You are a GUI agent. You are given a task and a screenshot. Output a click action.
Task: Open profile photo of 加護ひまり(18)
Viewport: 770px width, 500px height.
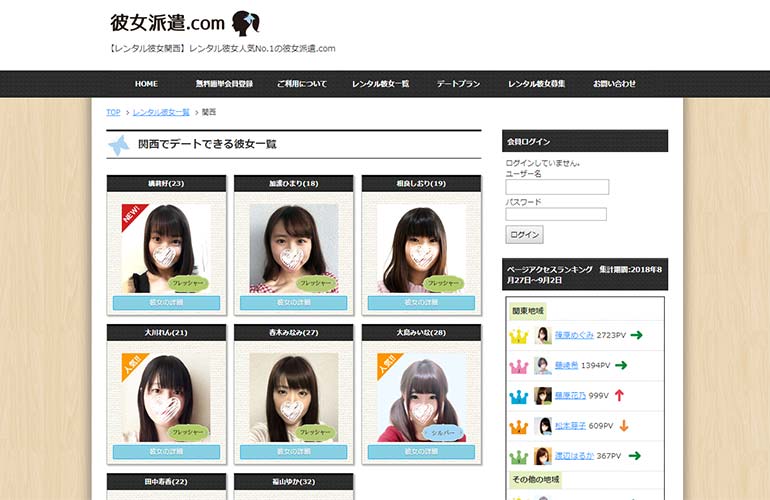coord(294,249)
